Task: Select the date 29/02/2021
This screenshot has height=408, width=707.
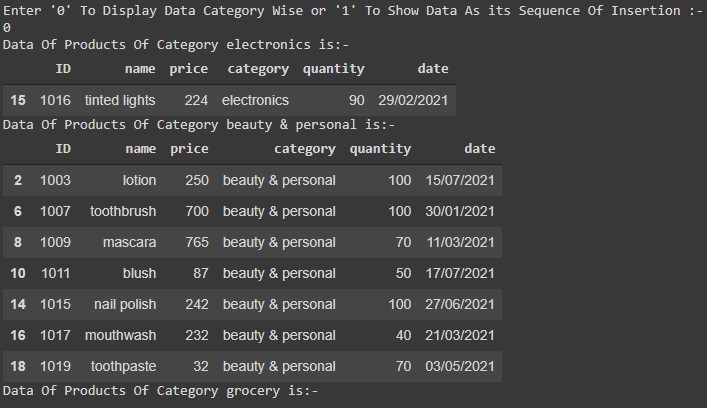Action: tap(413, 100)
